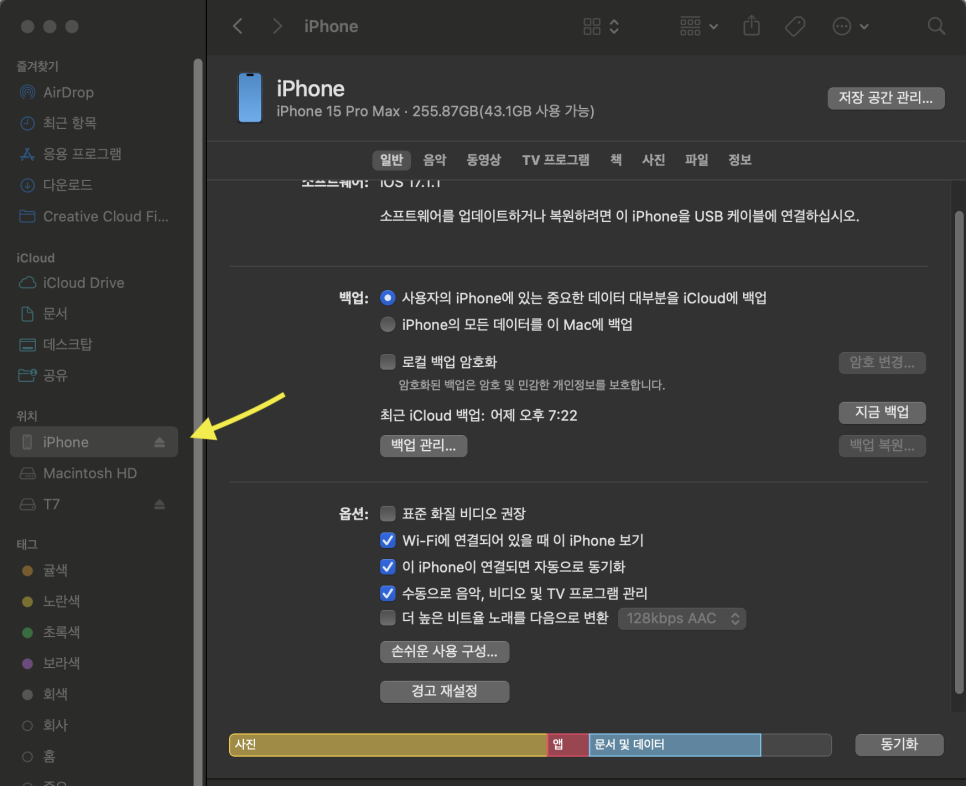Click the iPhone device icon in header
Image resolution: width=966 pixels, height=786 pixels.
tap(250, 98)
